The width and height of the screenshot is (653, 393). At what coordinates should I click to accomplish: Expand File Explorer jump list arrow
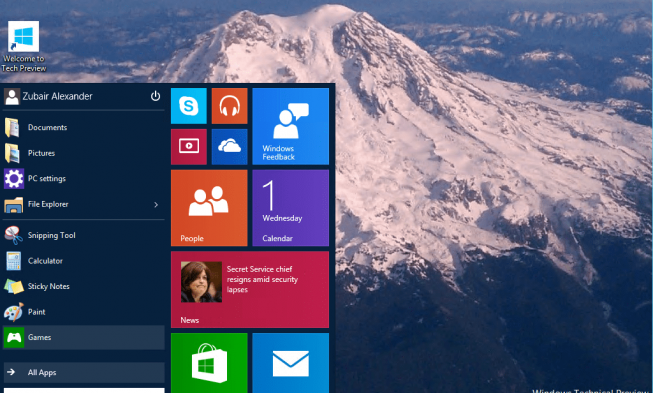click(156, 204)
